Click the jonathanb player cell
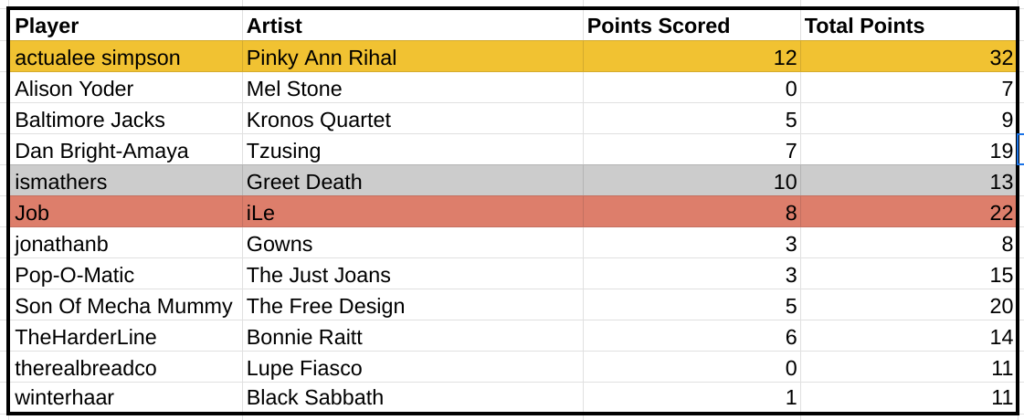 coord(125,244)
